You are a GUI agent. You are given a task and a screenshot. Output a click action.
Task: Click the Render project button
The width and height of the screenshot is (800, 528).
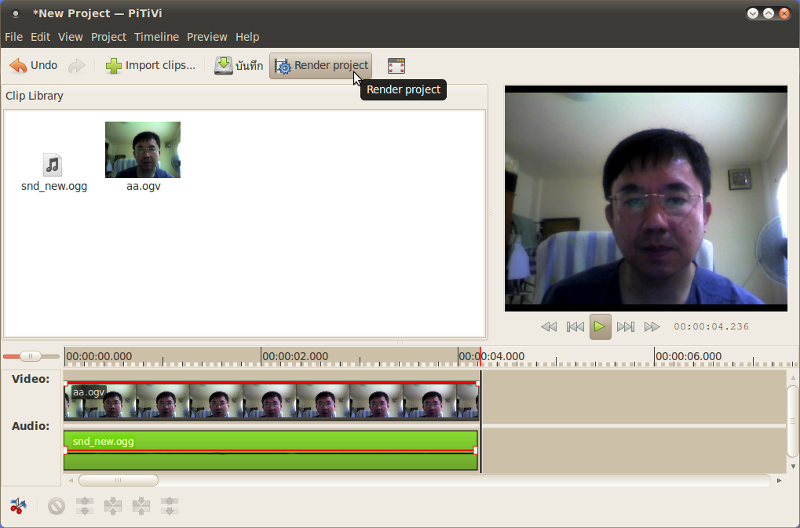pos(320,65)
